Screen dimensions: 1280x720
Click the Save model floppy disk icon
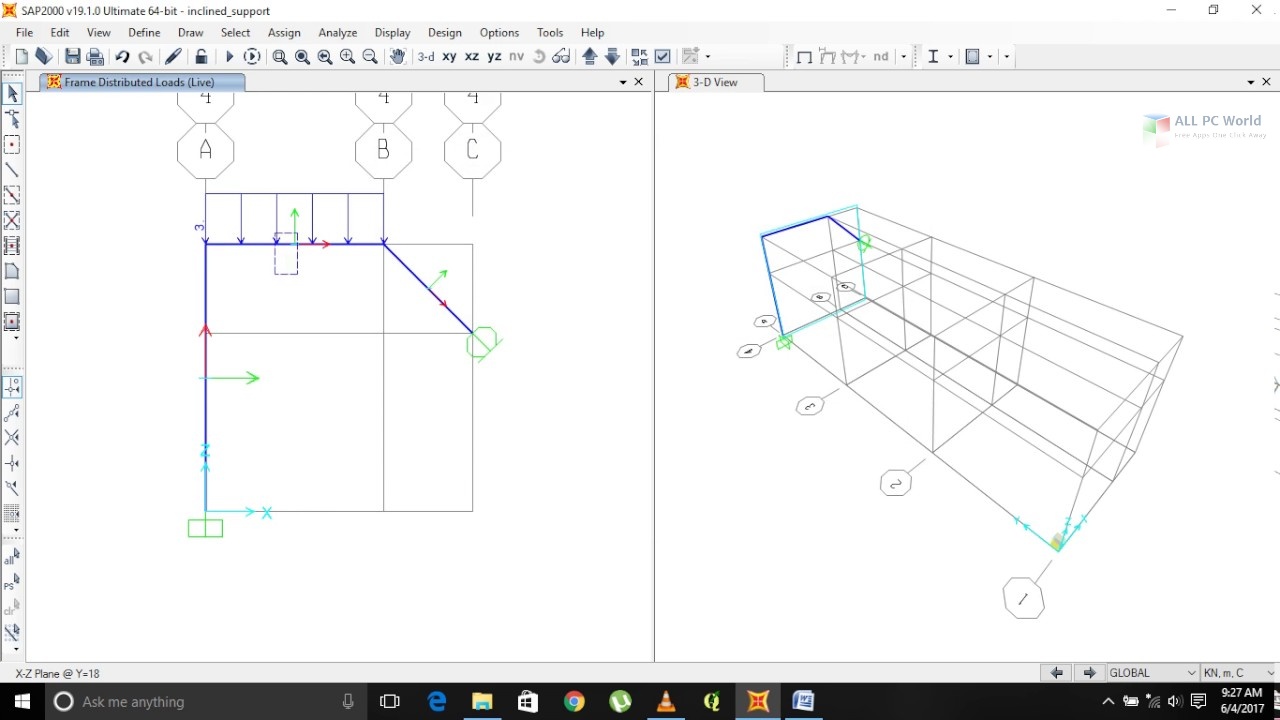[73, 57]
